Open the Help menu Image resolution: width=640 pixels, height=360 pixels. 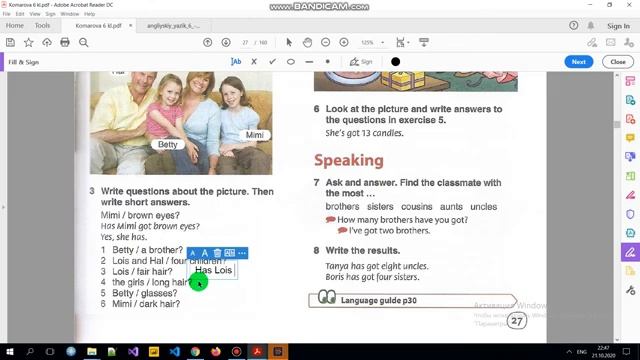coord(89,14)
